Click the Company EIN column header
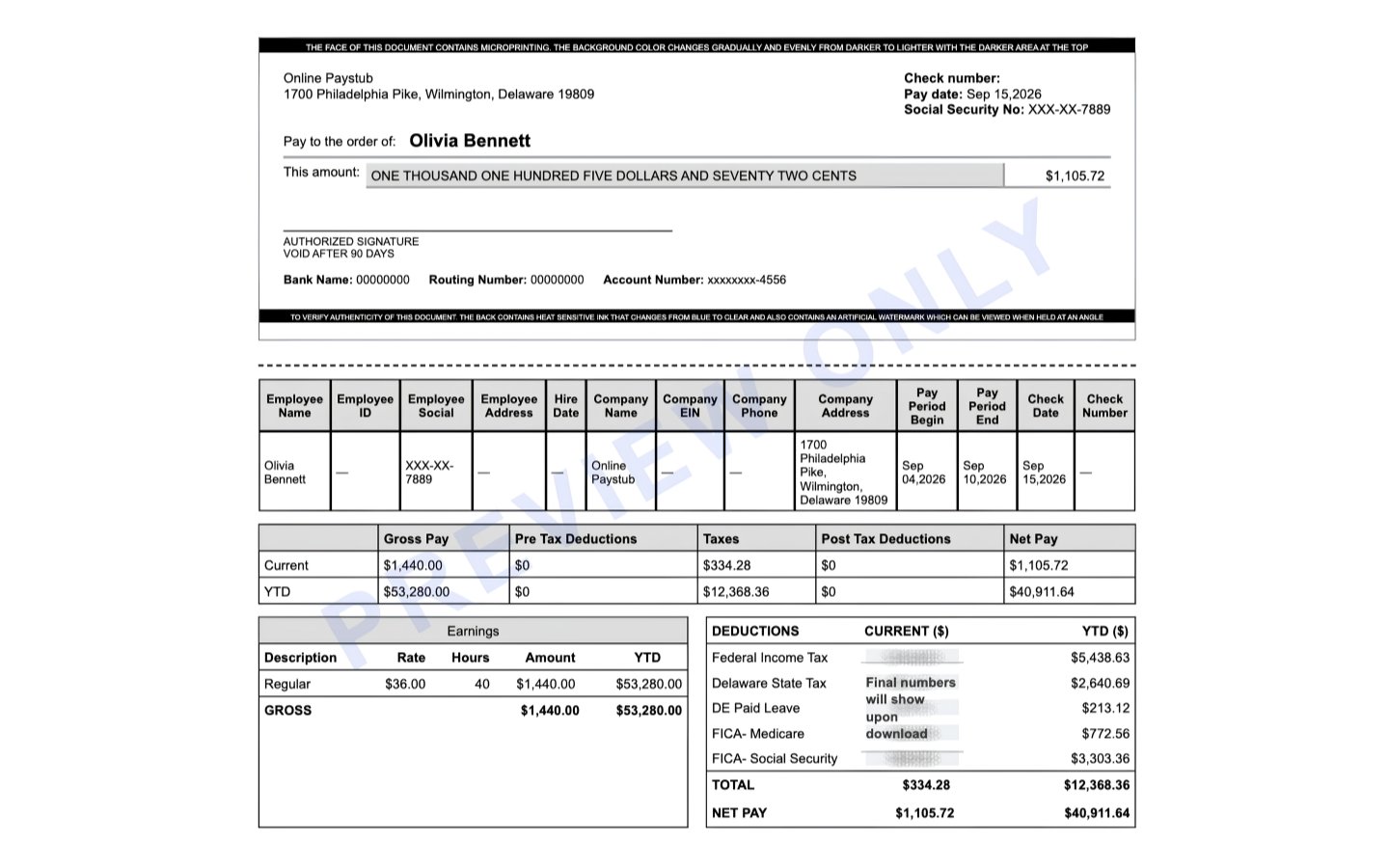 click(690, 405)
